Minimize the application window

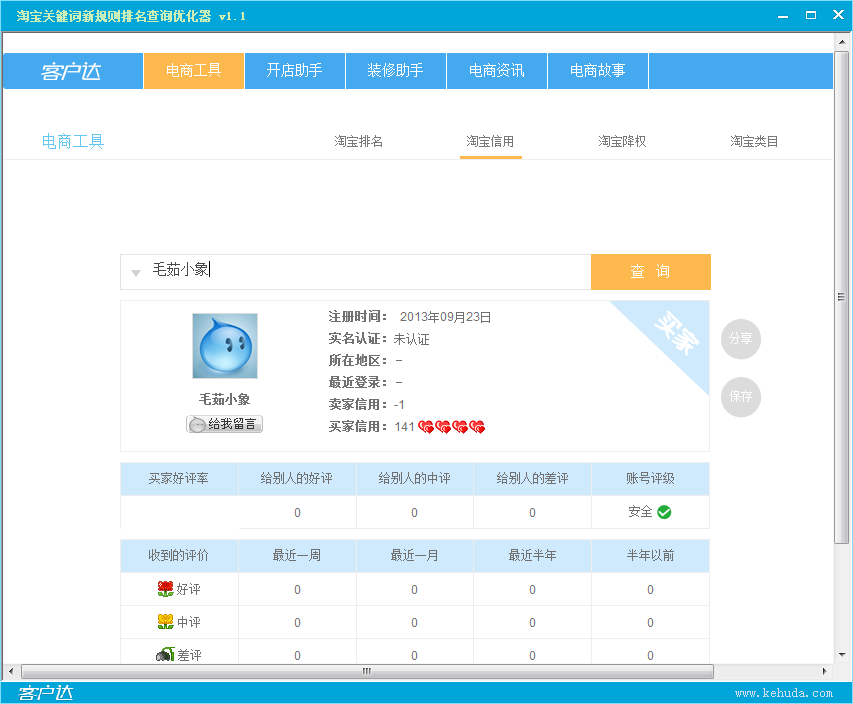783,16
